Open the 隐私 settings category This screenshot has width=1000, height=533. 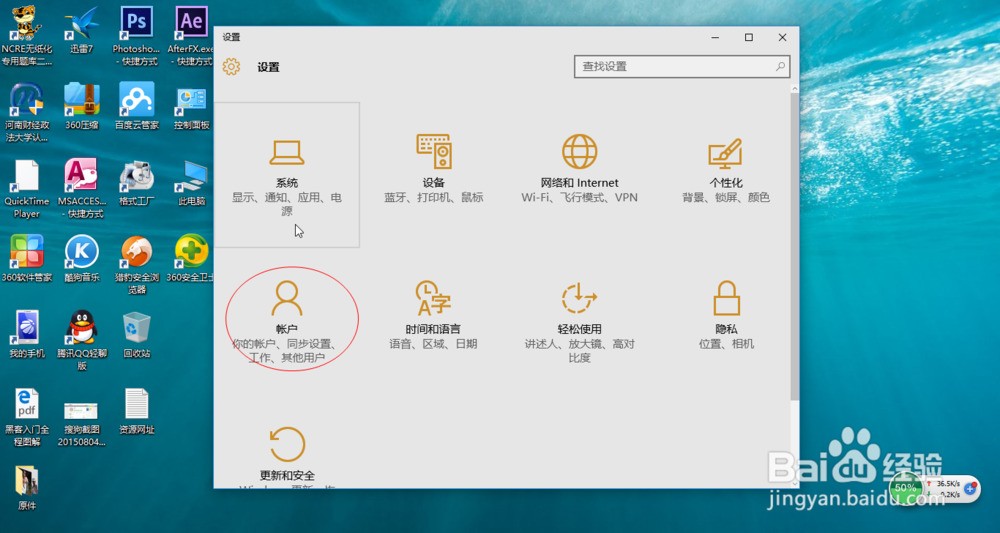(x=726, y=314)
